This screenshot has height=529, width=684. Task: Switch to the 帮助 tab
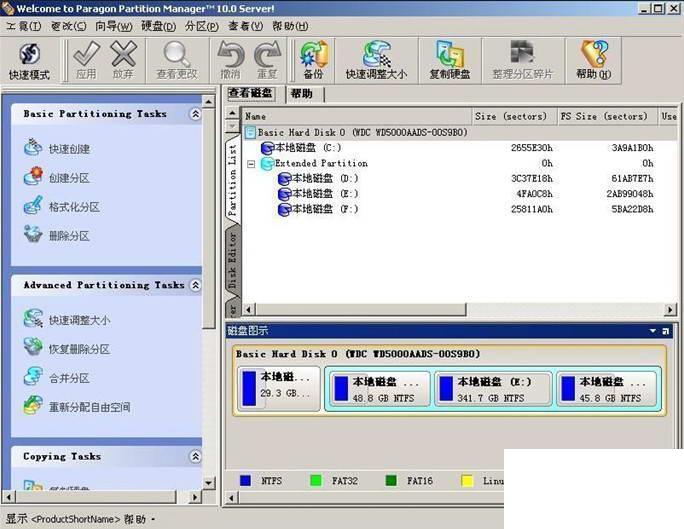coord(301,93)
